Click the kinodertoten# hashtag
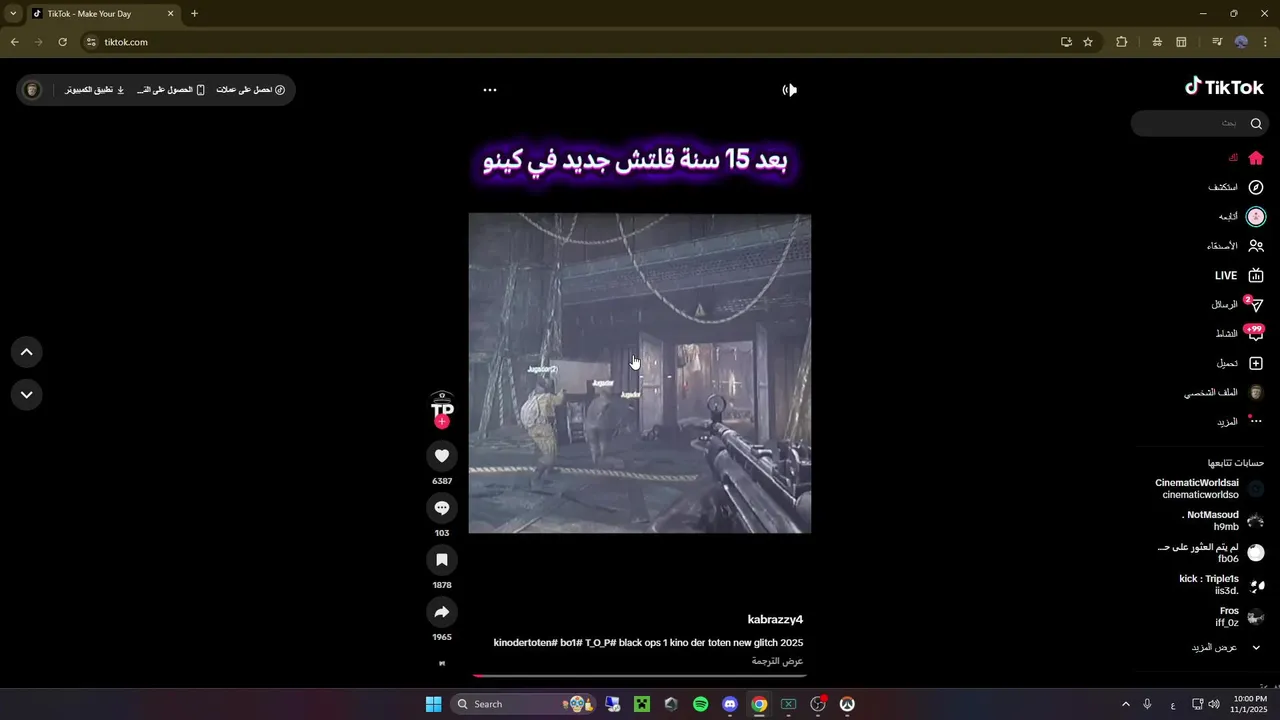Screen dimensions: 1280x720 click(525, 643)
